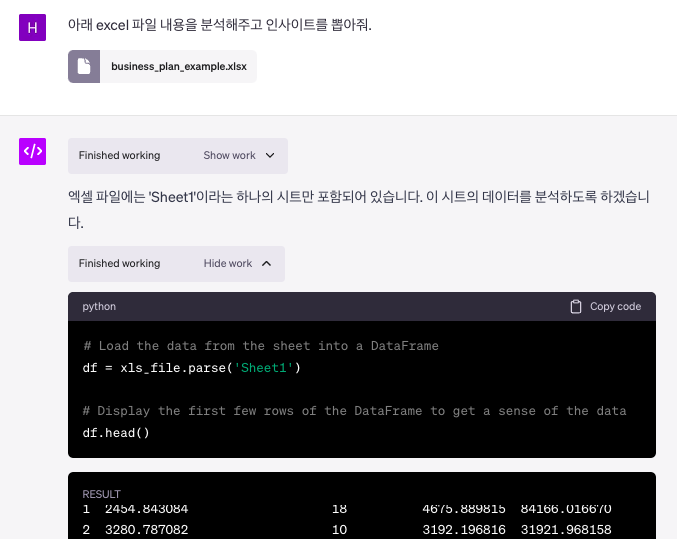Click the code line df = xls_file.parse('Sheet1')
Viewport: 677px width, 539px height.
pos(192,368)
